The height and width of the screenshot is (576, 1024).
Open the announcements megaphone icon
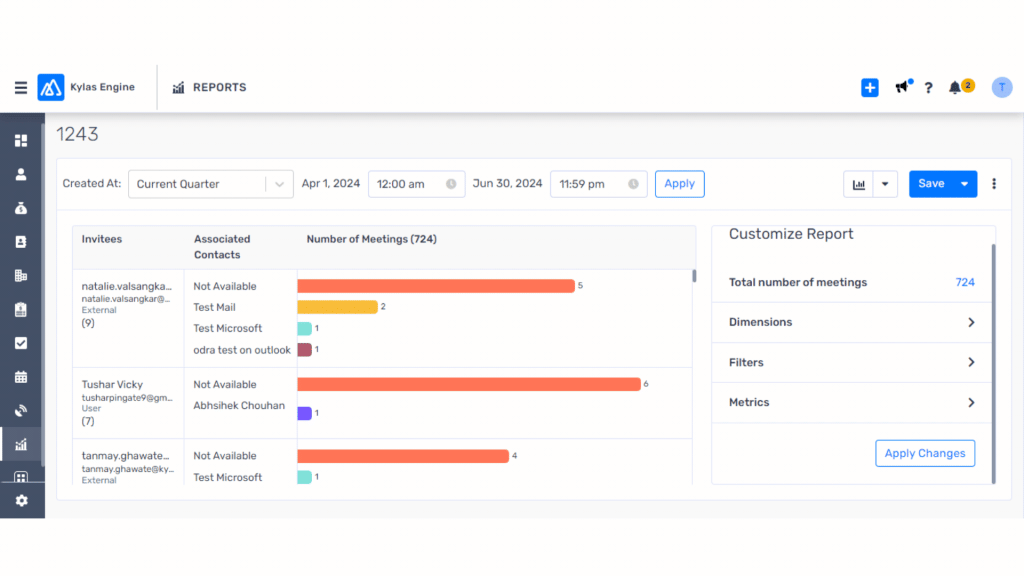coord(901,87)
